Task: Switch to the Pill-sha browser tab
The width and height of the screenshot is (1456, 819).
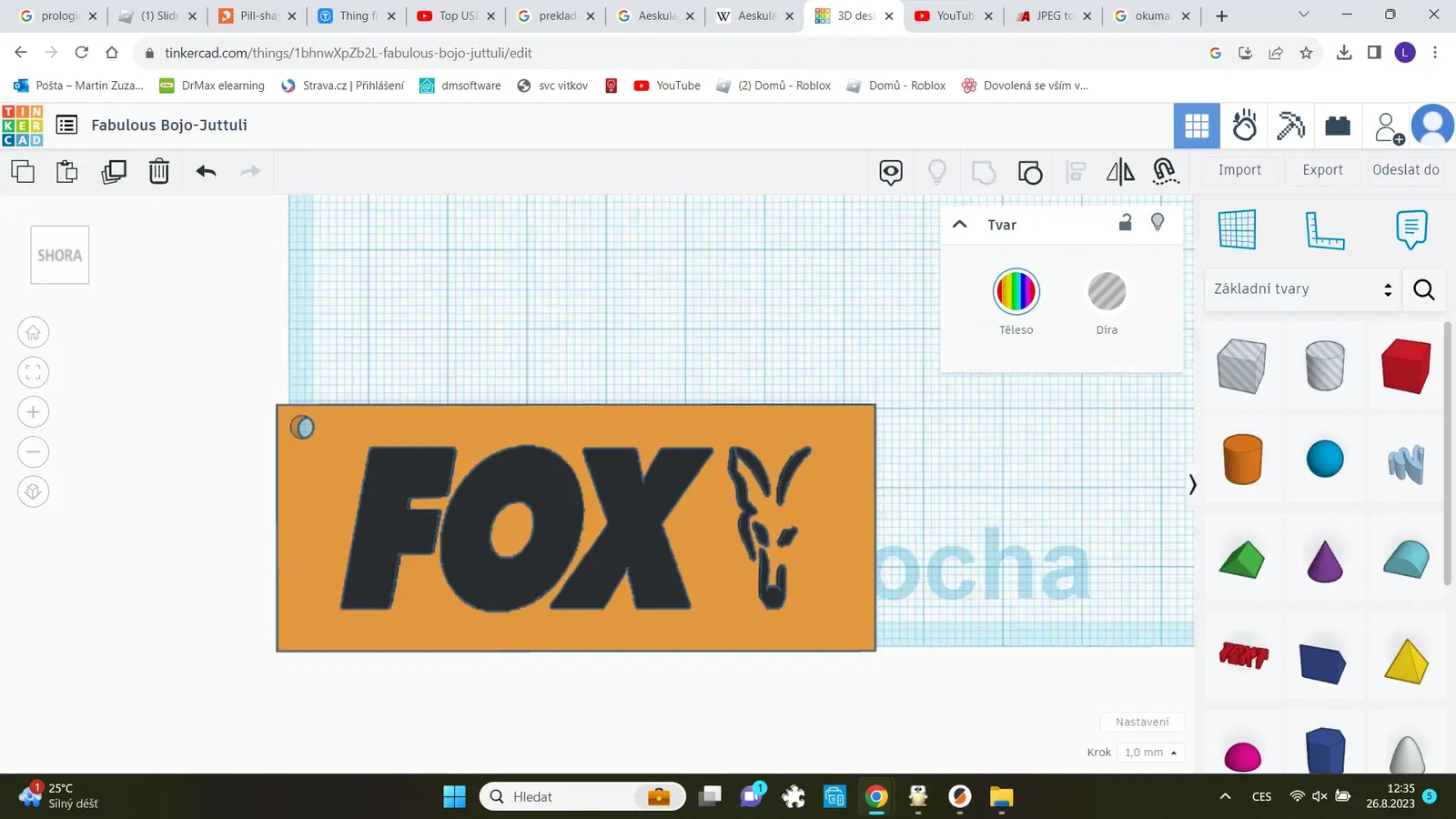Action: pos(258,15)
